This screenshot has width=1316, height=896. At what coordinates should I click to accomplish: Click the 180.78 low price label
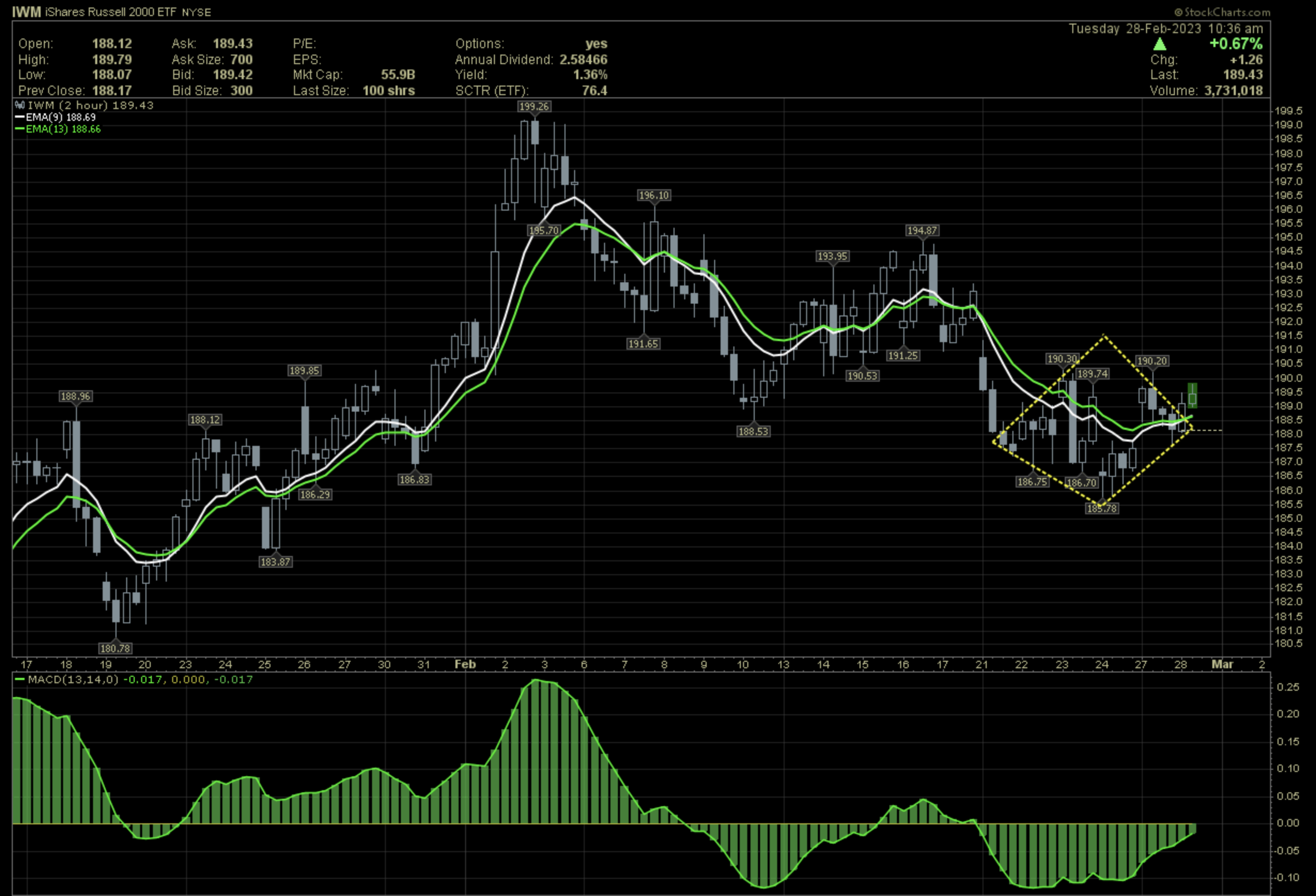pyautogui.click(x=115, y=648)
